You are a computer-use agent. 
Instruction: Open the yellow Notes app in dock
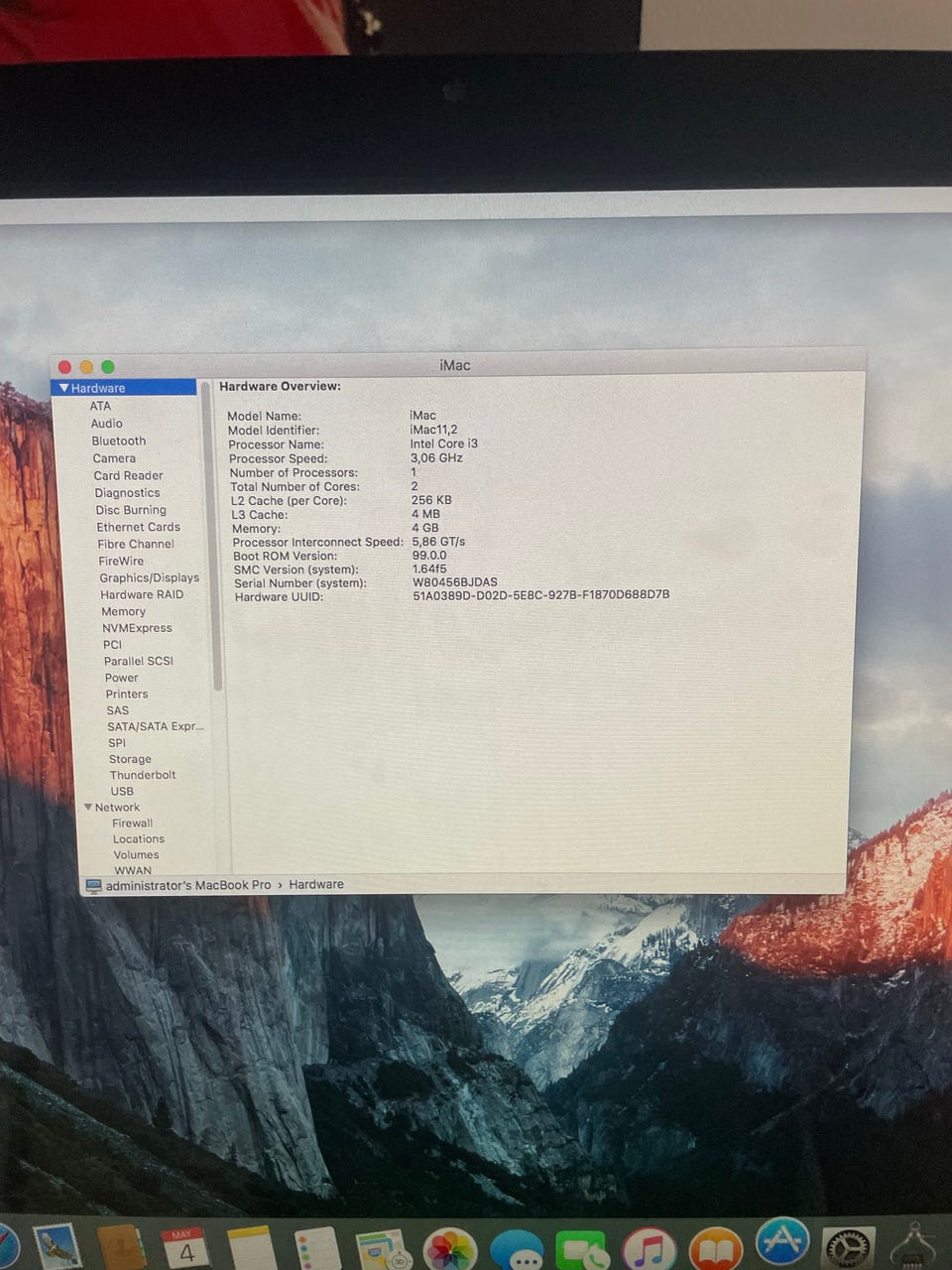click(251, 1249)
